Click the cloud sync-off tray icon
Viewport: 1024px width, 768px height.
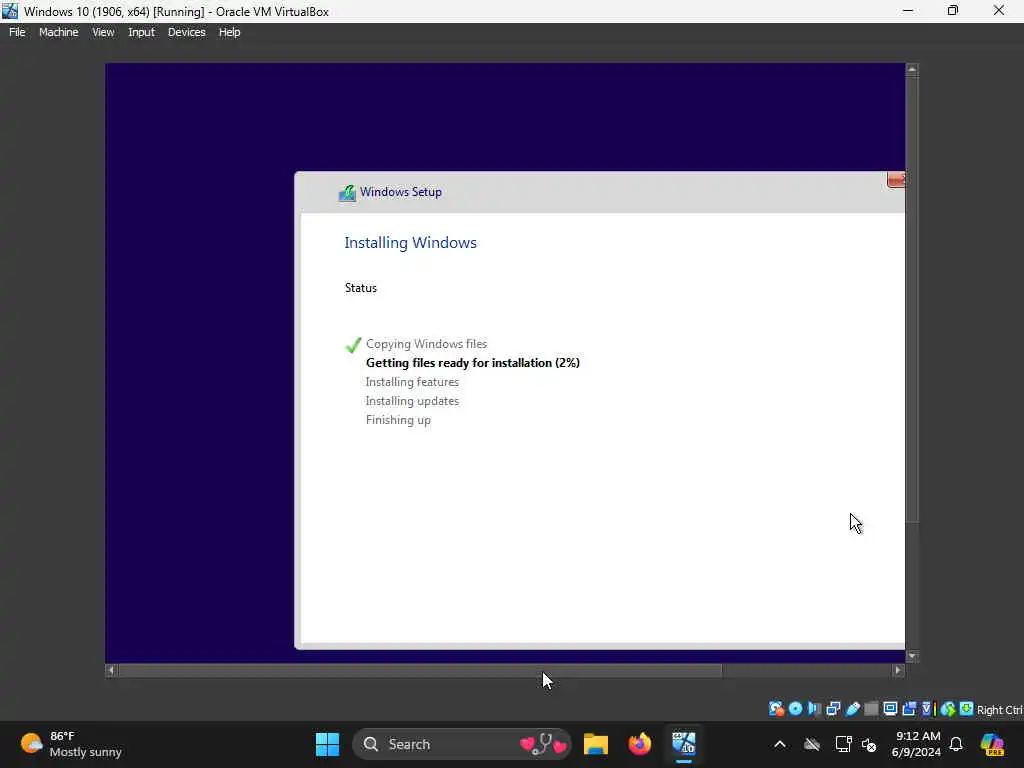pyautogui.click(x=812, y=744)
